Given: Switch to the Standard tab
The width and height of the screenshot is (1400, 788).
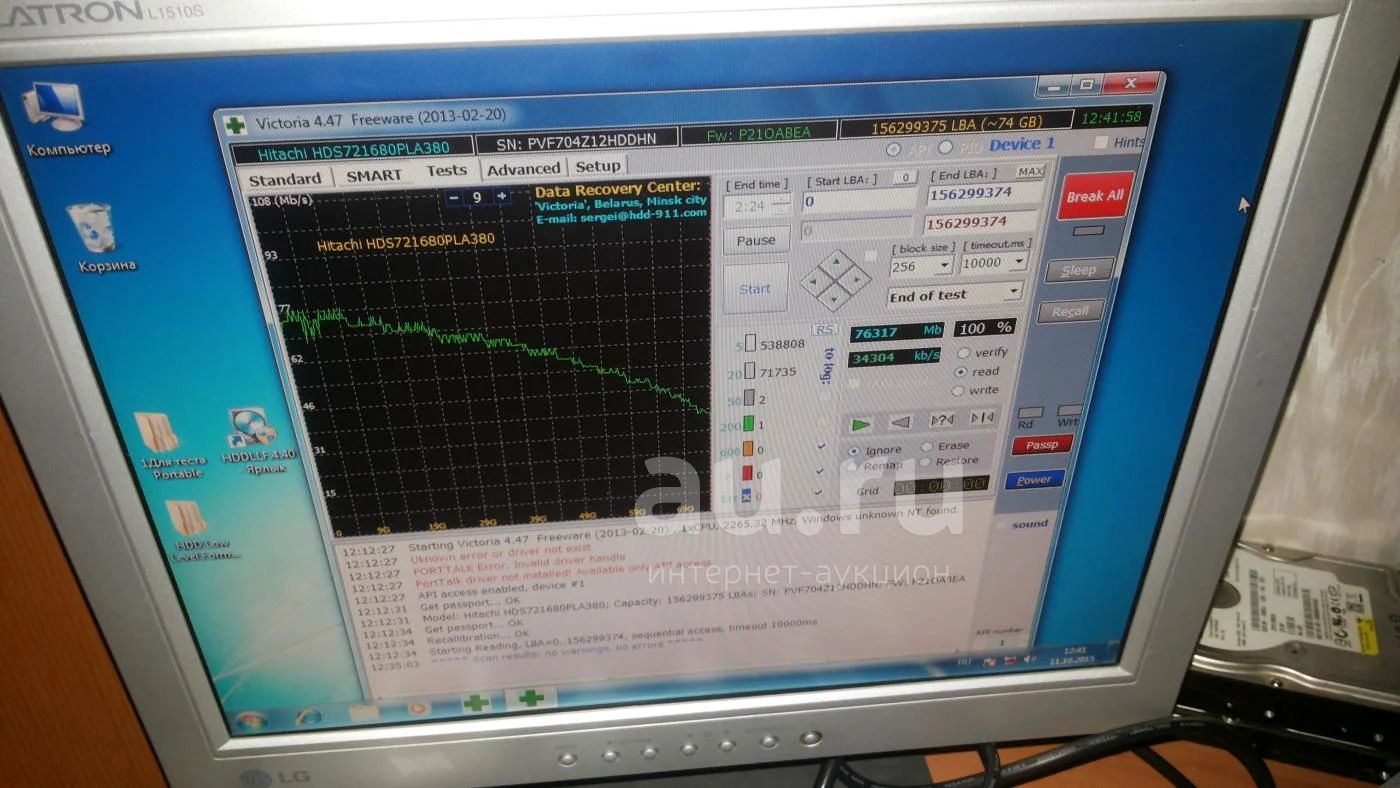Looking at the screenshot, I should pos(285,180).
